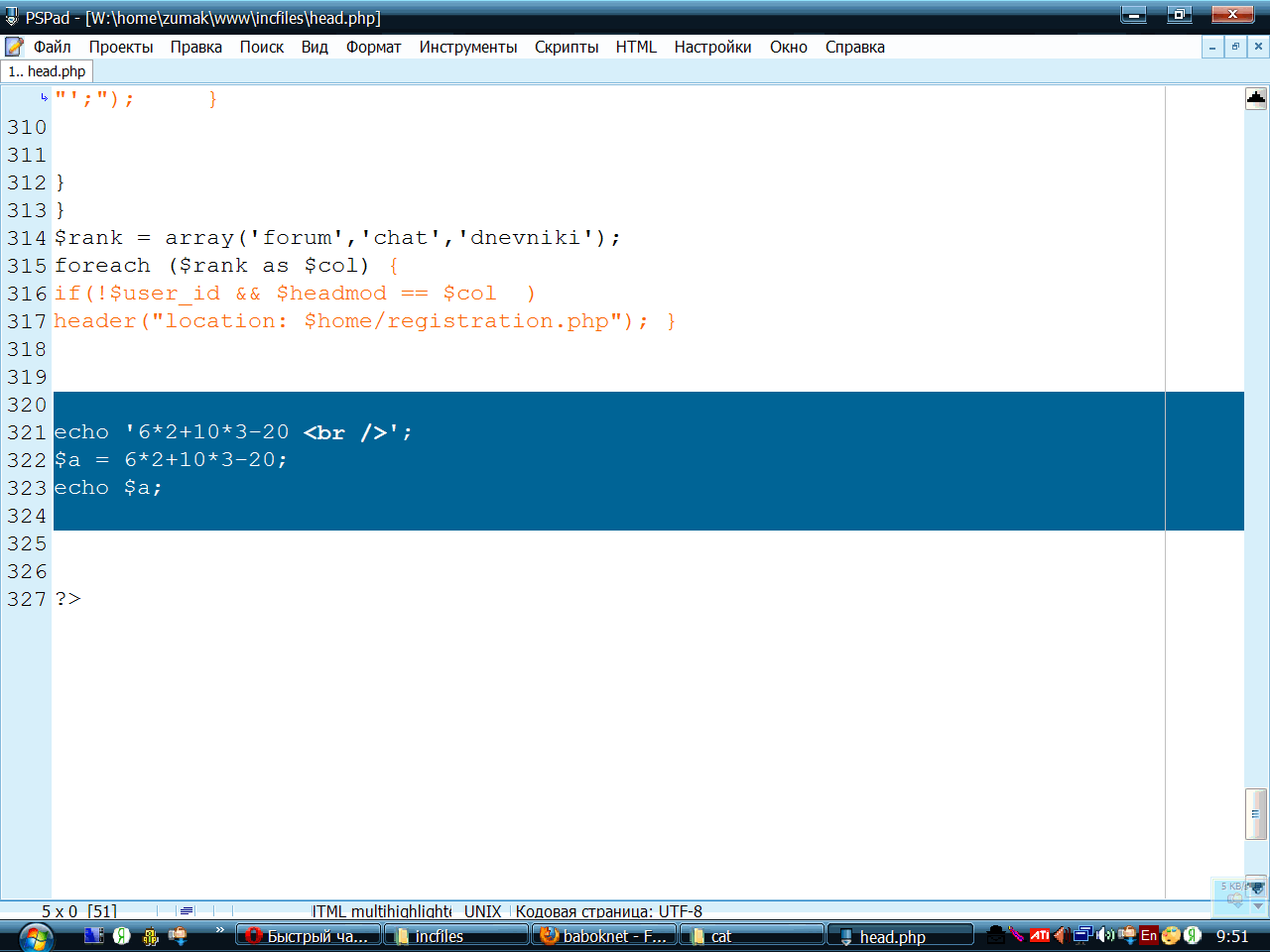Restore the inner document window
The image size is (1270, 952).
coord(1235,47)
